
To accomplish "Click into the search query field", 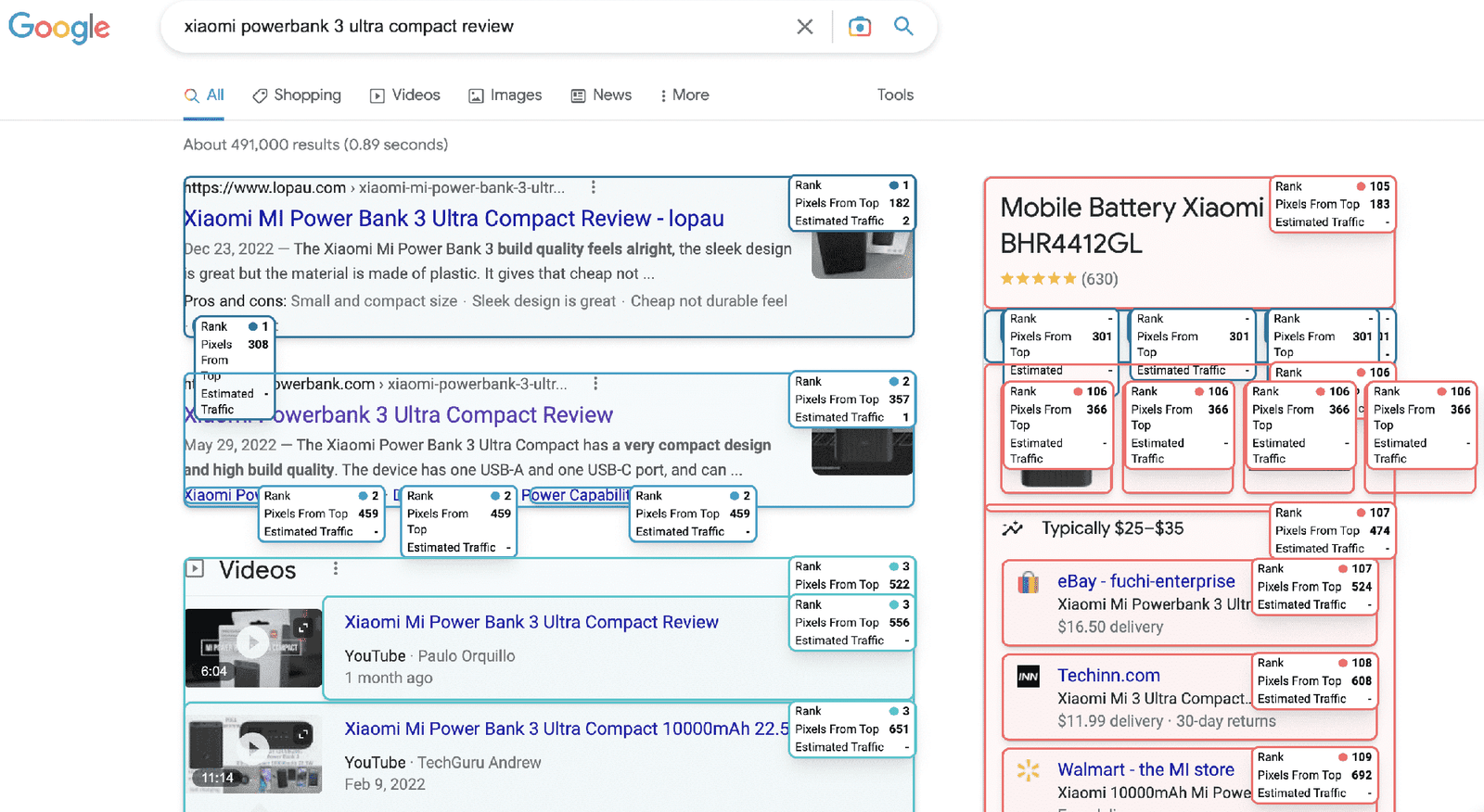I will [x=464, y=27].
